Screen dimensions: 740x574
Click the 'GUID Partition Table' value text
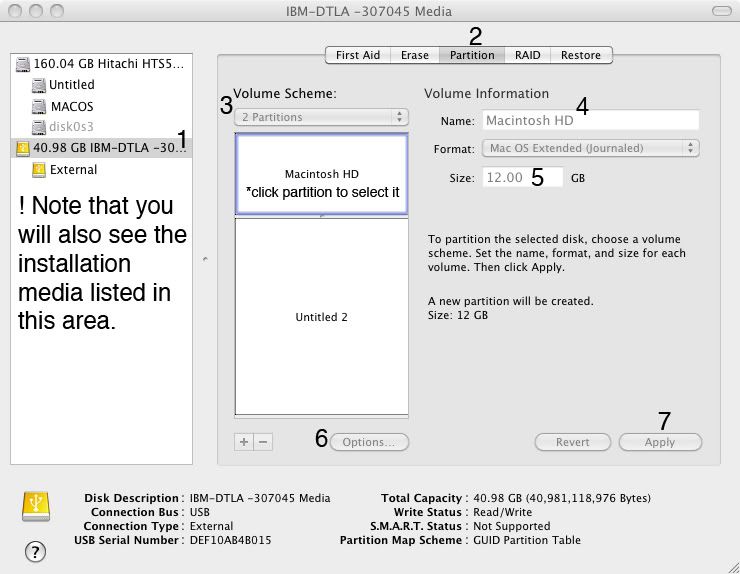pos(527,540)
